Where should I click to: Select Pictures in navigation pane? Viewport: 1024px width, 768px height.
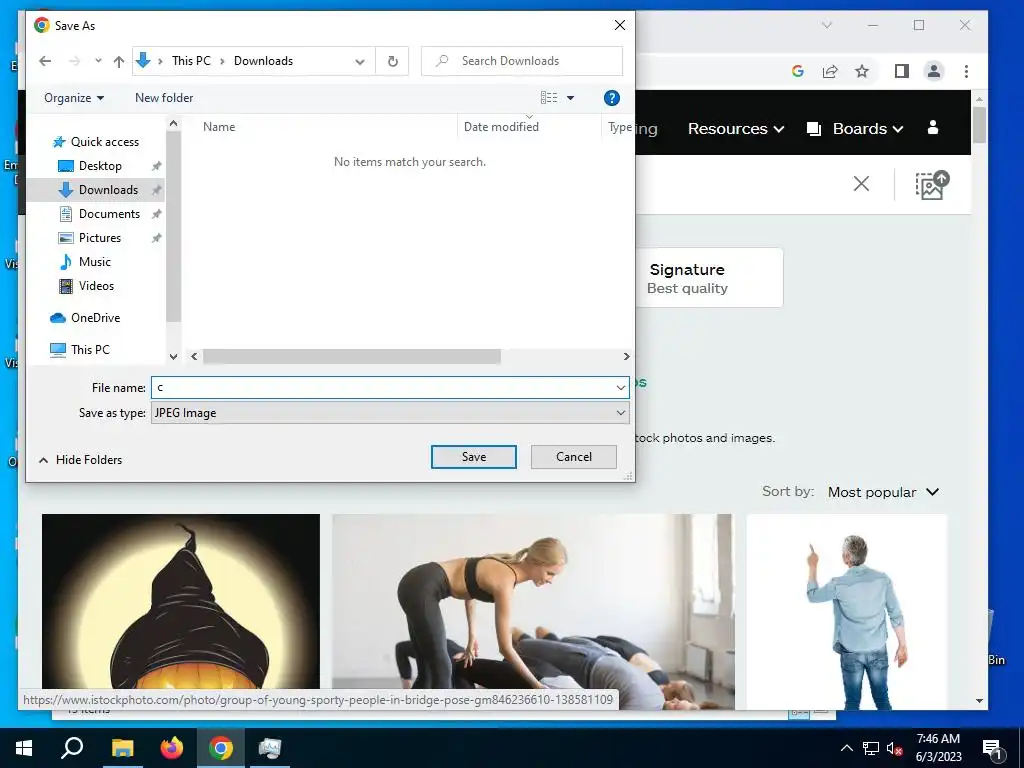tap(99, 238)
